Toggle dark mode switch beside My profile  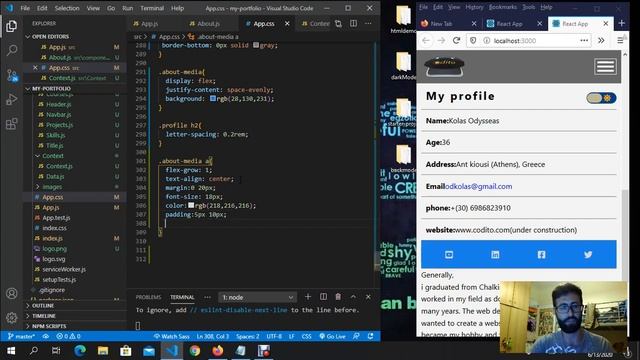[601, 98]
